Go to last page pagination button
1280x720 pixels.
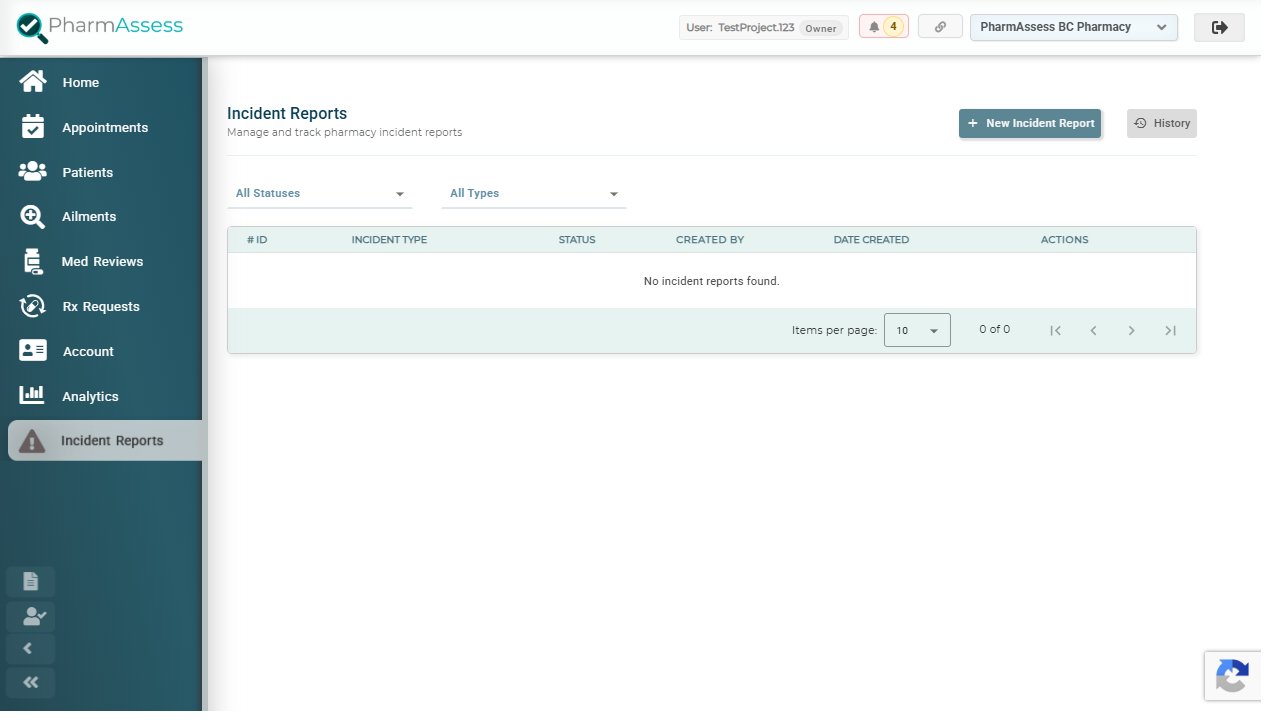click(1170, 330)
